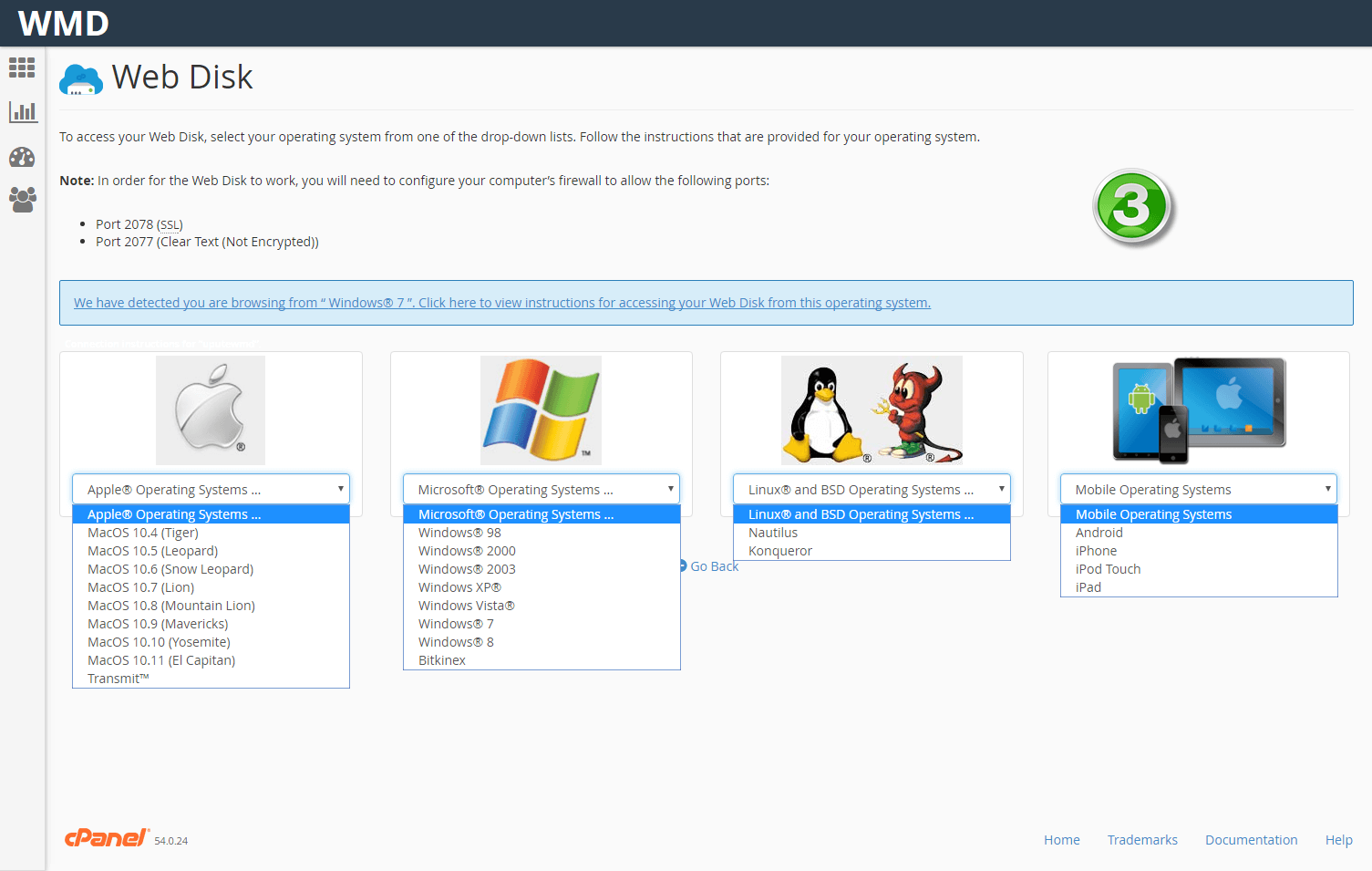
Task: Click the Web Disk page heading
Action: tap(182, 78)
